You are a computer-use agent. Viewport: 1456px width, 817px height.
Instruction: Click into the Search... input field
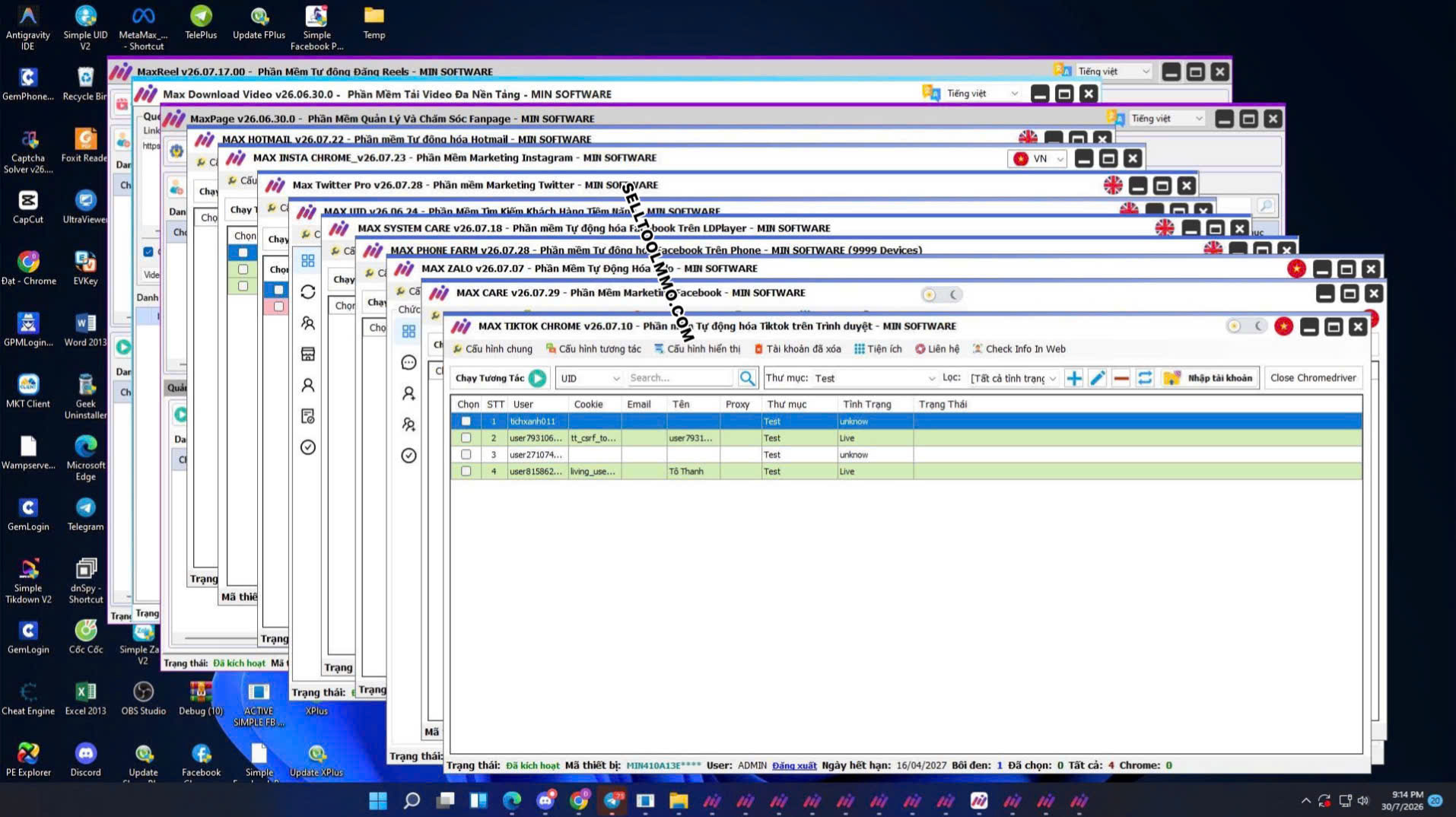point(679,378)
